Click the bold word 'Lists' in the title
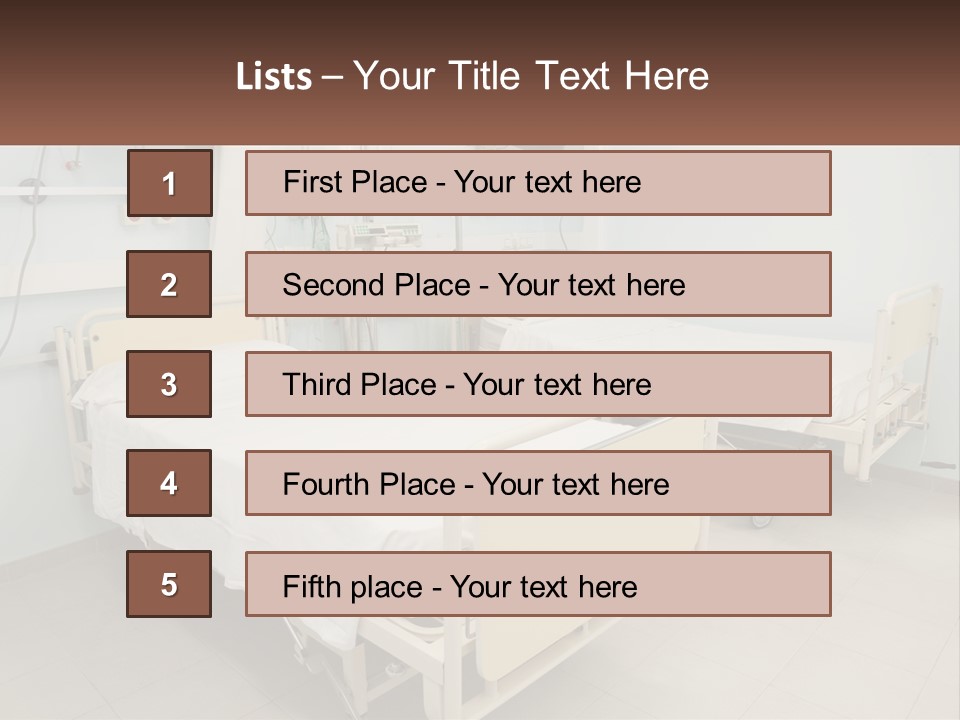Viewport: 960px width, 720px height. click(274, 77)
